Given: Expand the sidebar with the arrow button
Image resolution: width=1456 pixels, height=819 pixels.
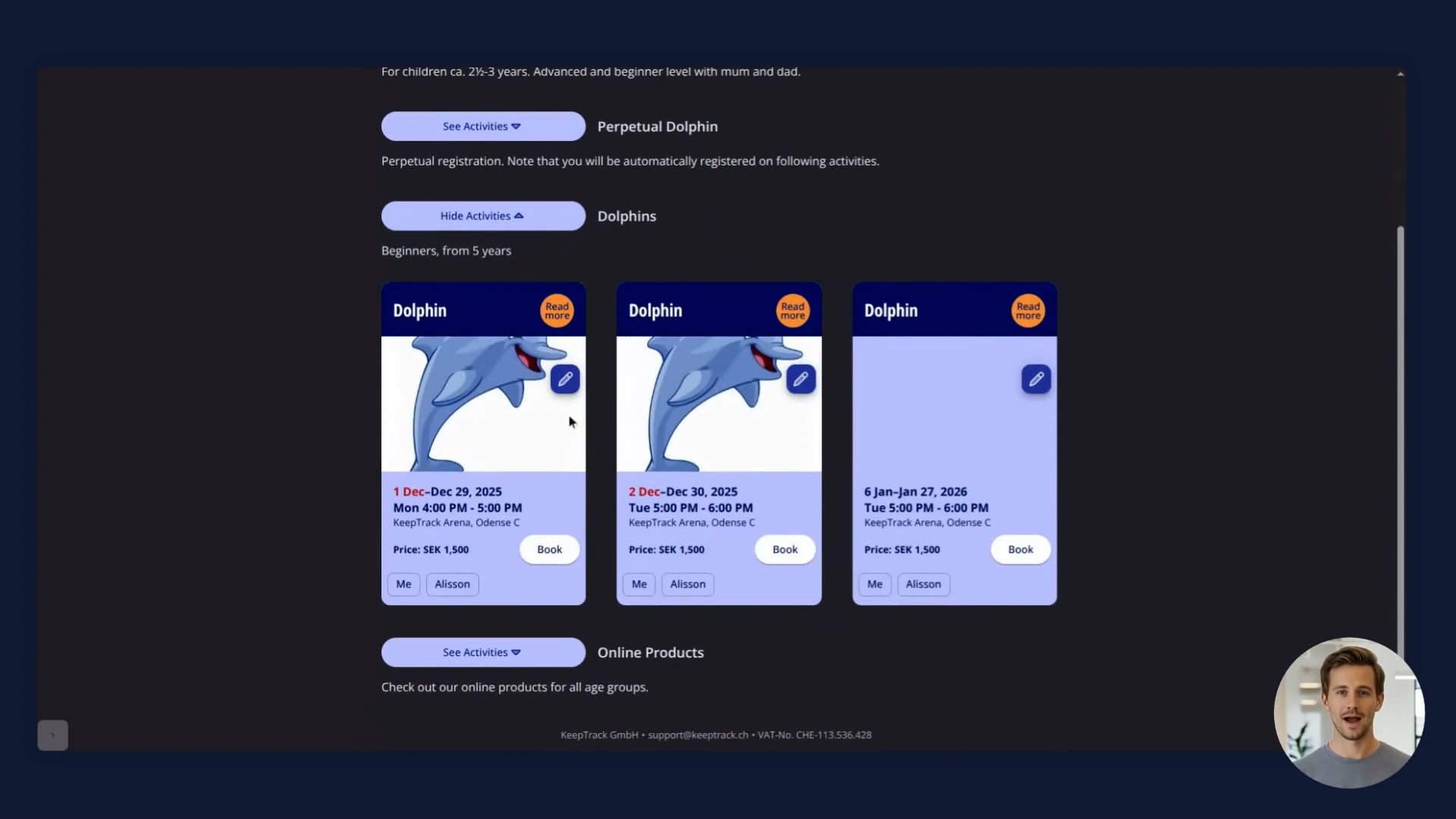Looking at the screenshot, I should tap(52, 735).
